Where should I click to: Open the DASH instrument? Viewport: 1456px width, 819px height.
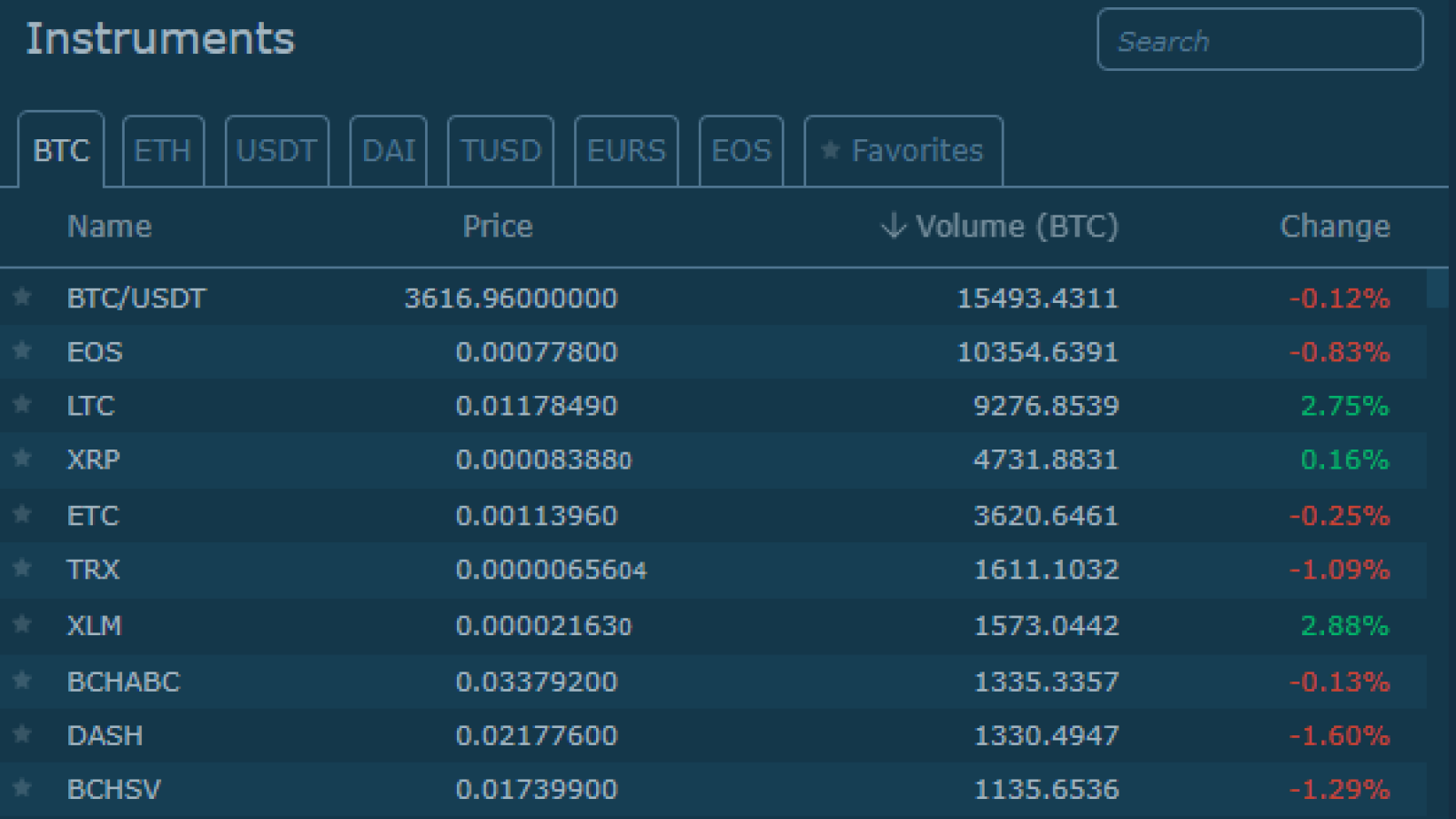105,735
